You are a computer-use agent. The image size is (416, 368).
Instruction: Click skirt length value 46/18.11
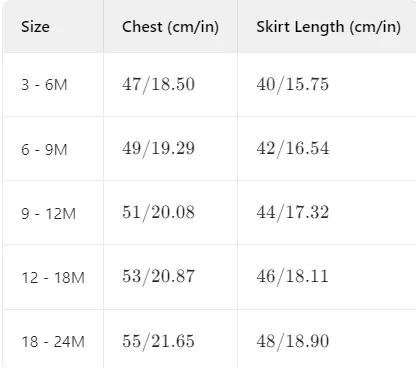[293, 276]
